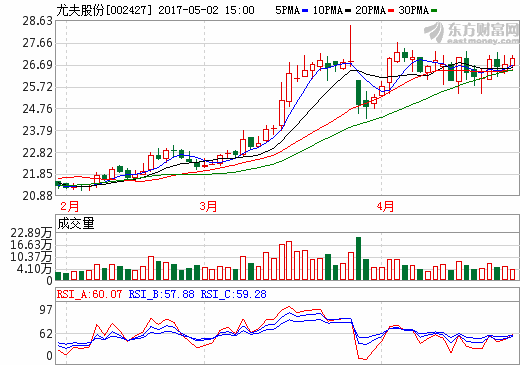Click the 62 RSI axis label

[x=46, y=334]
